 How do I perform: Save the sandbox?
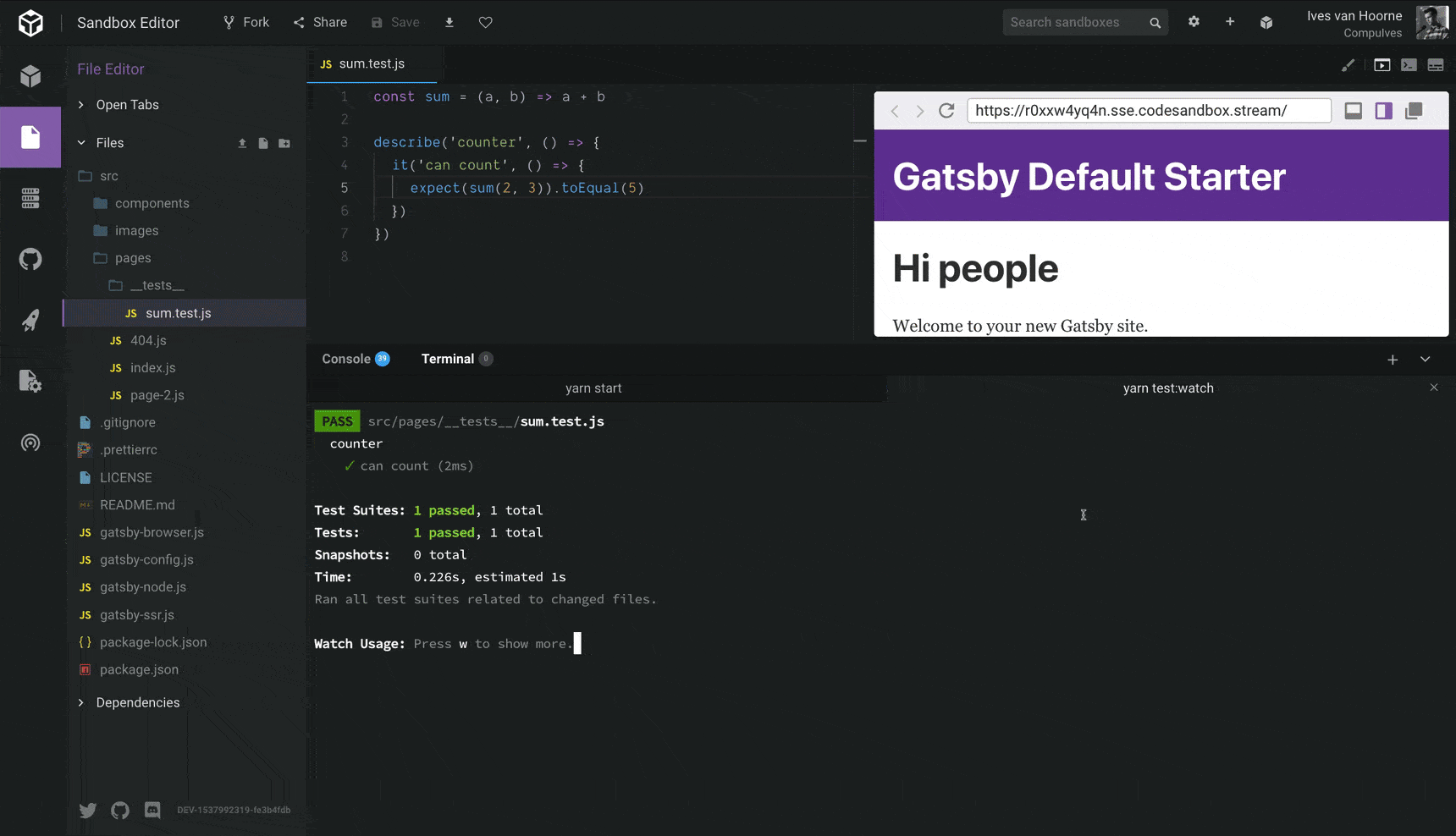(x=395, y=22)
